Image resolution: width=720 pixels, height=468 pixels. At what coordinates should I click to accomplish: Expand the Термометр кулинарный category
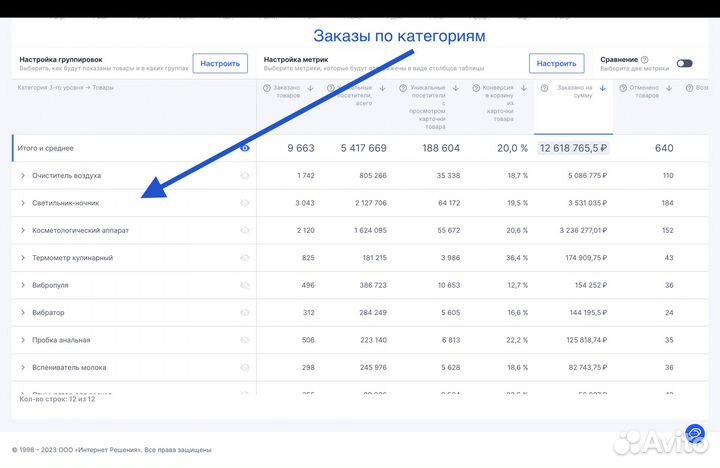[x=22, y=258]
